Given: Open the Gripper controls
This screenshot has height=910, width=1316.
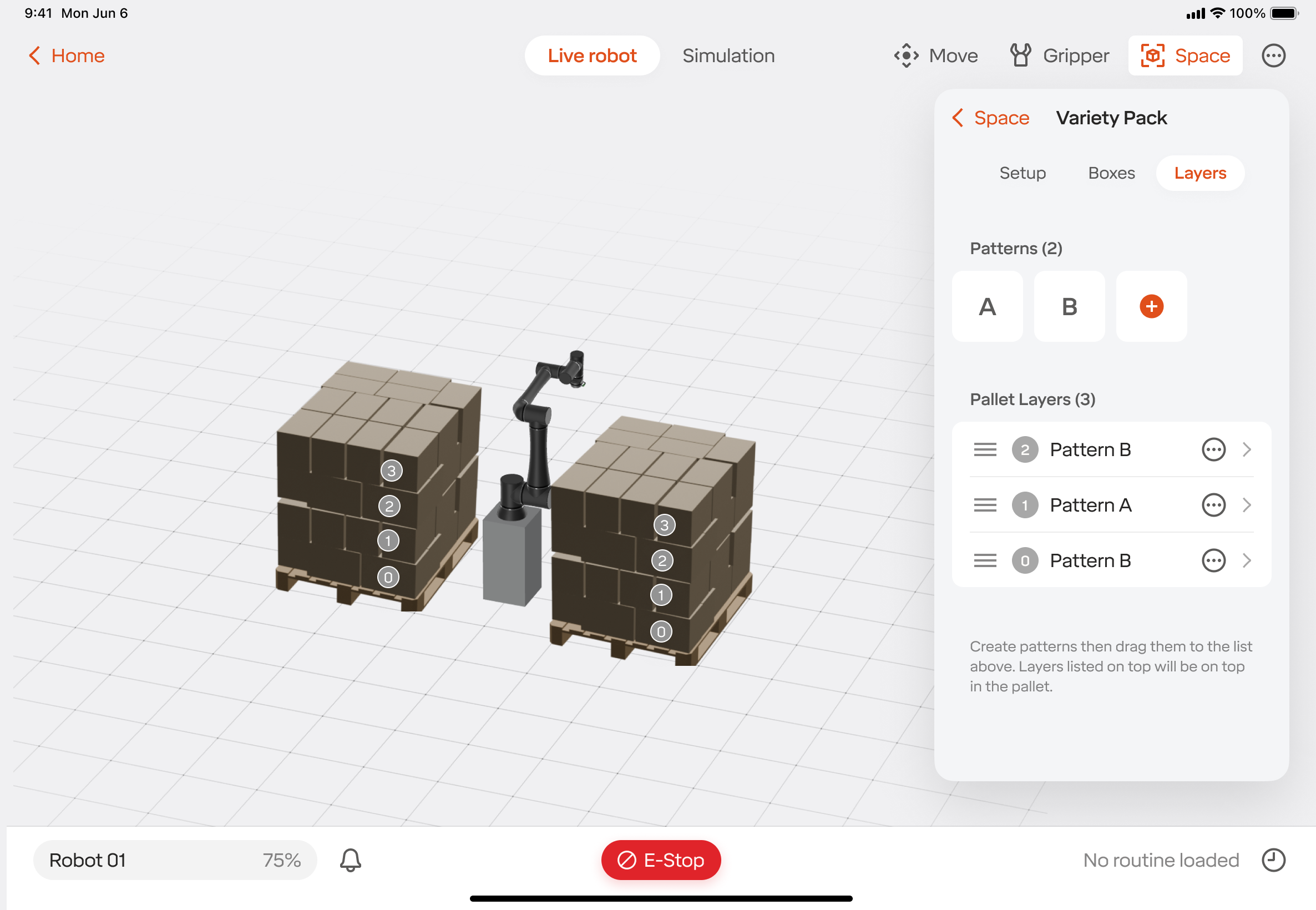Looking at the screenshot, I should tap(1060, 55).
